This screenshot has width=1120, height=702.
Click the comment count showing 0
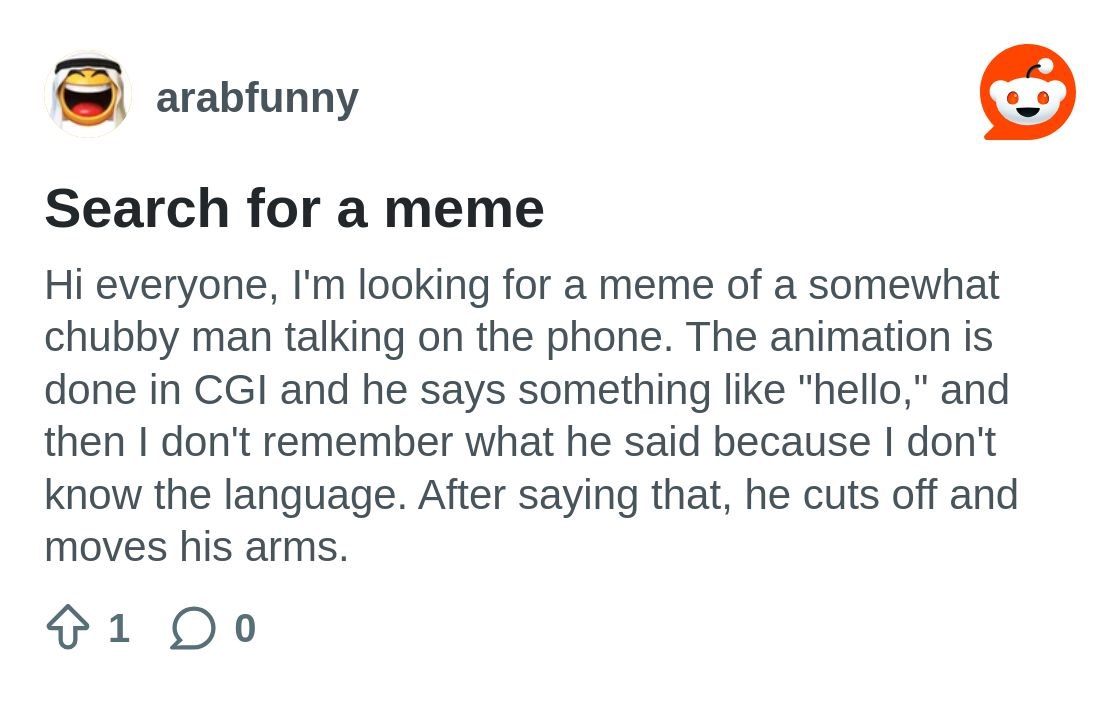[245, 628]
